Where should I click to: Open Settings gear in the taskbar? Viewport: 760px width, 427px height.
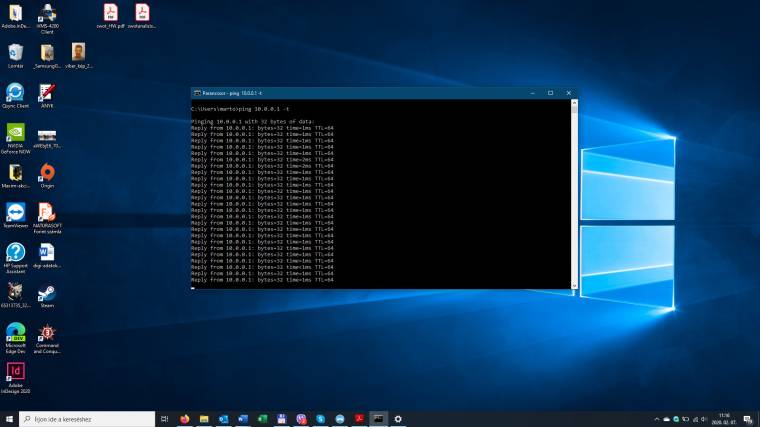(398, 419)
